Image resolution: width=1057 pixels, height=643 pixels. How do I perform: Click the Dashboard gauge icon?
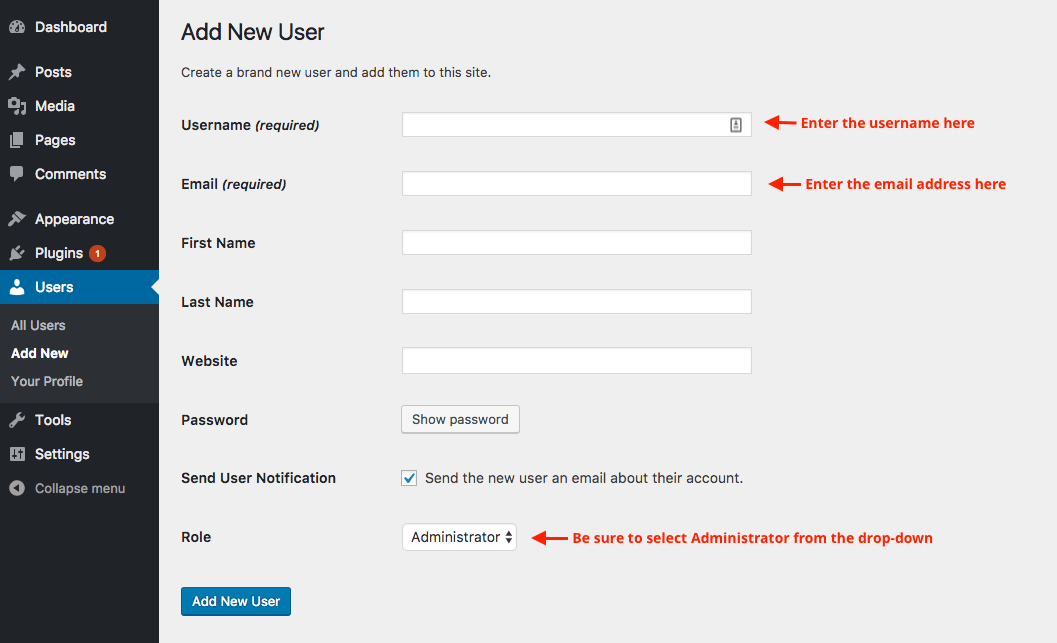tap(17, 27)
